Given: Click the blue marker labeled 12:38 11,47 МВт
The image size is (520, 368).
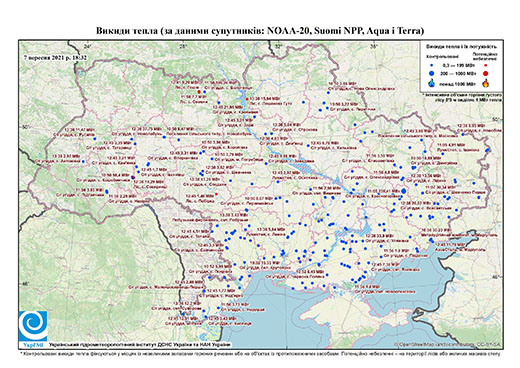Looking at the screenshot, I should tap(95, 139).
